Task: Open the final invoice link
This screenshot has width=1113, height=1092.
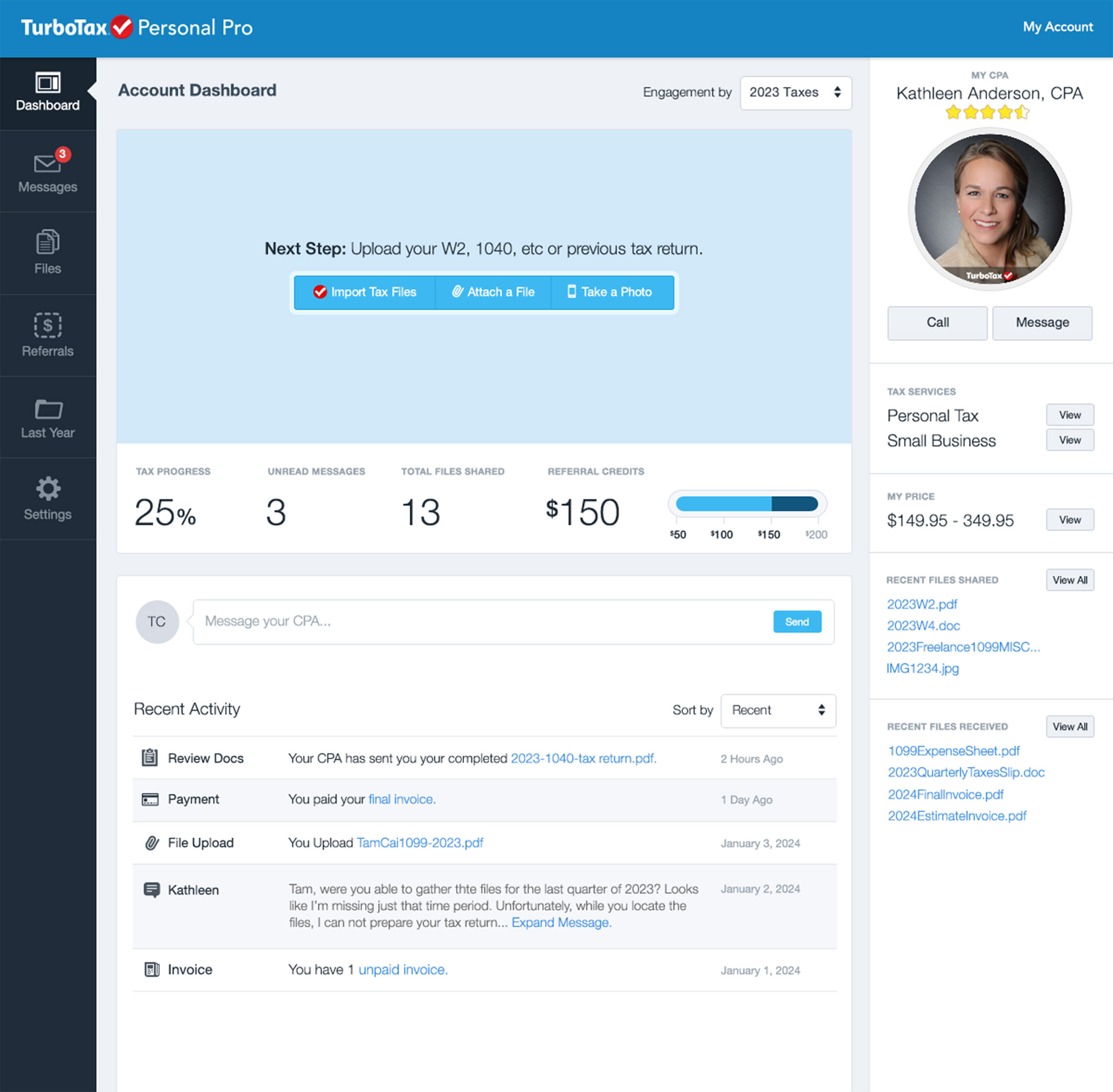Action: (401, 799)
